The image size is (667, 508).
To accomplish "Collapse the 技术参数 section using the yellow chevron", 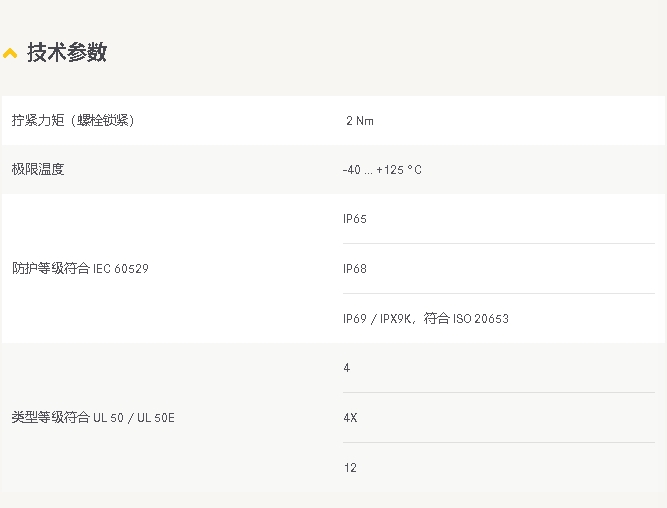I will coord(10,54).
